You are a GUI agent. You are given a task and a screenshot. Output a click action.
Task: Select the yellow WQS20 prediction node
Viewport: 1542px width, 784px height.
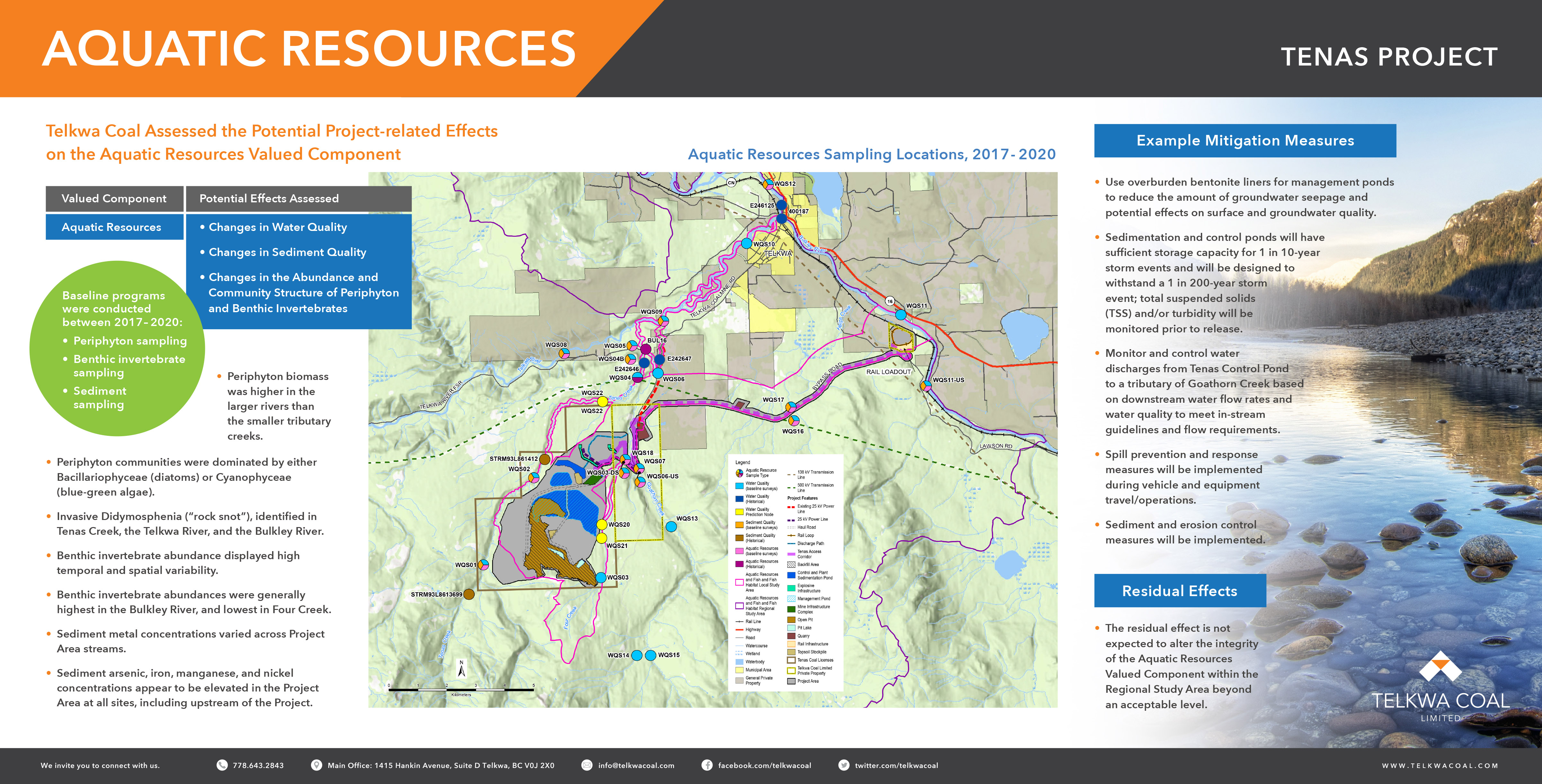click(x=602, y=525)
